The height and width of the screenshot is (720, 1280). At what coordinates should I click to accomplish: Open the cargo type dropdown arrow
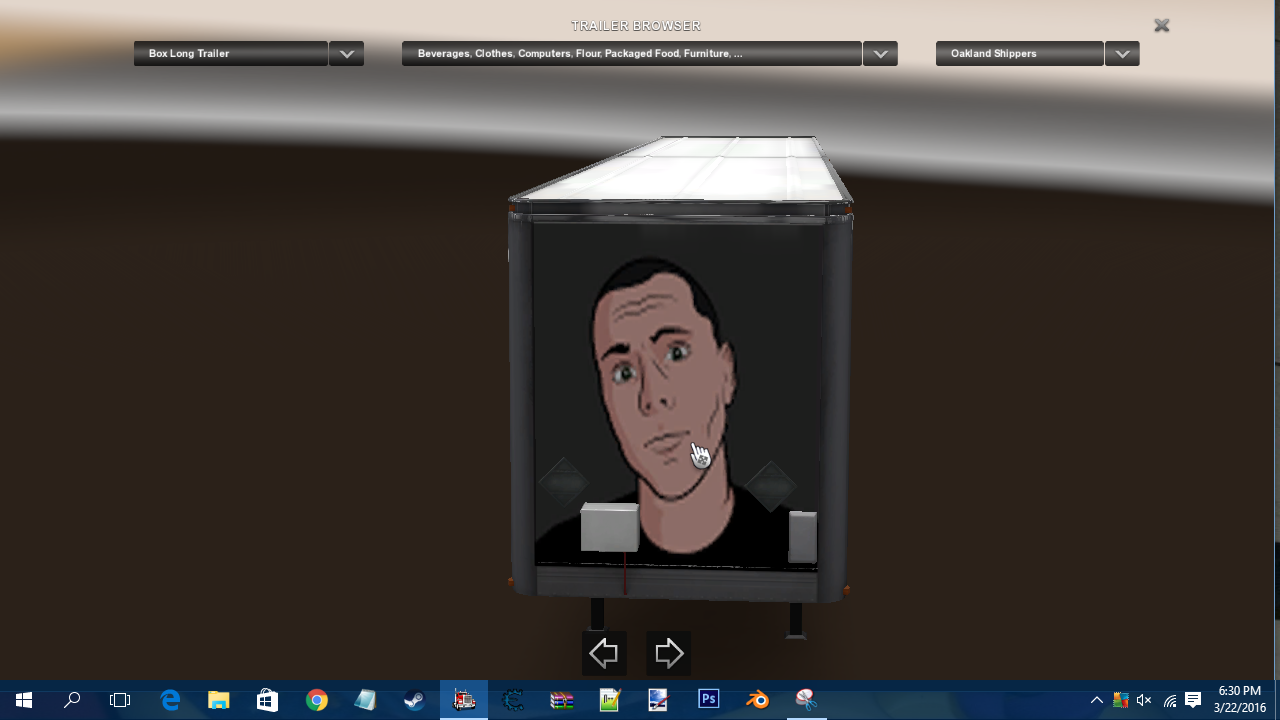tap(880, 54)
